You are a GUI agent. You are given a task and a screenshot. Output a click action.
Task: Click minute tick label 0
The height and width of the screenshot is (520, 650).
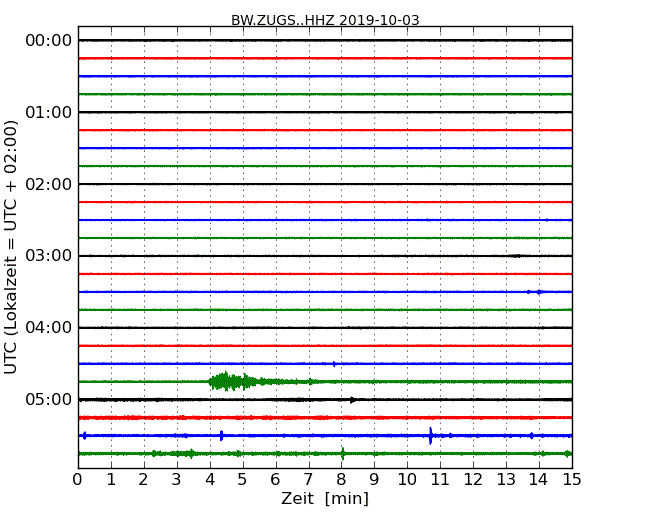point(78,480)
